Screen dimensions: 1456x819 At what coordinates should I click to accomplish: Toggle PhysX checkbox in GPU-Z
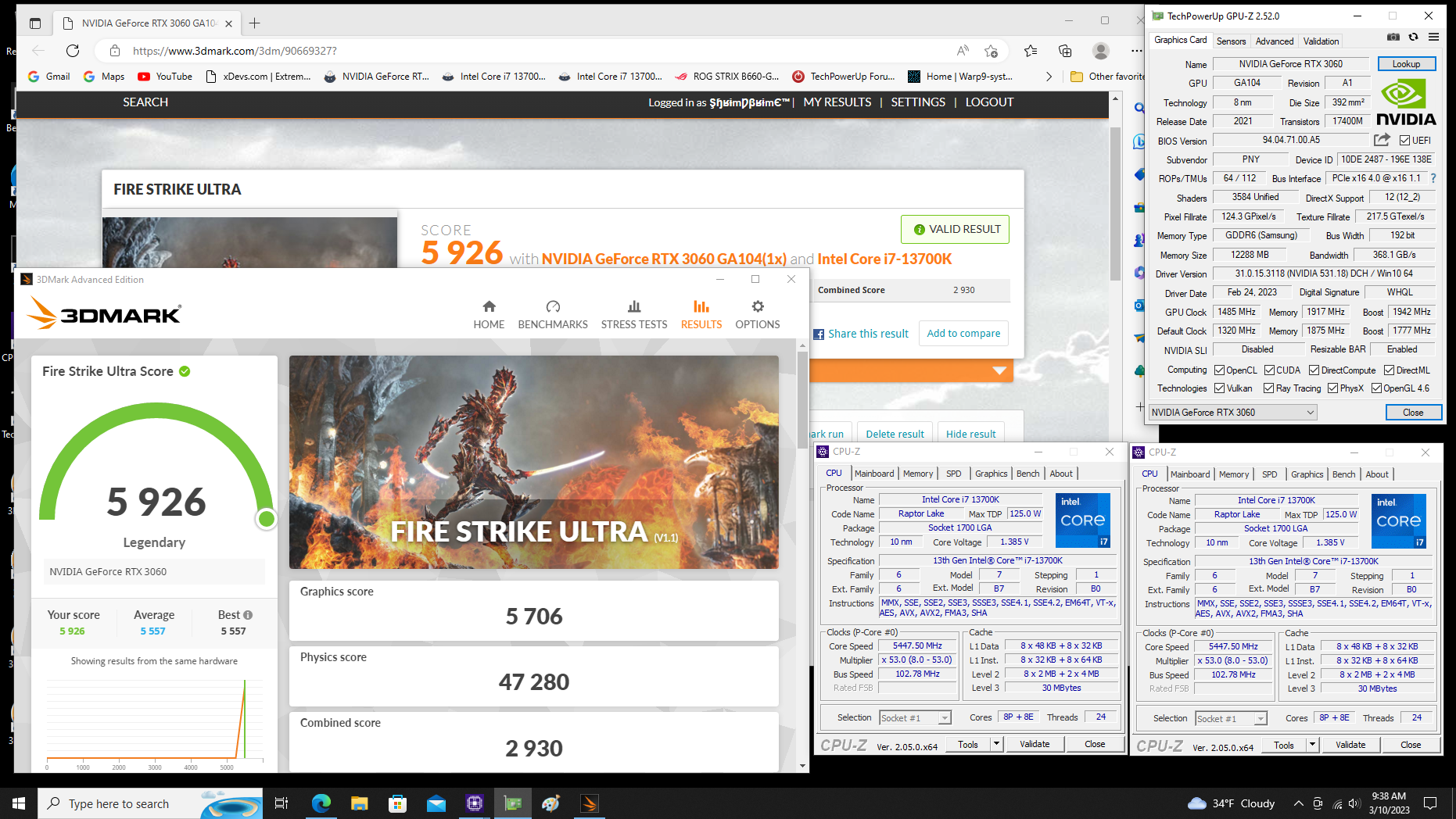tap(1332, 388)
